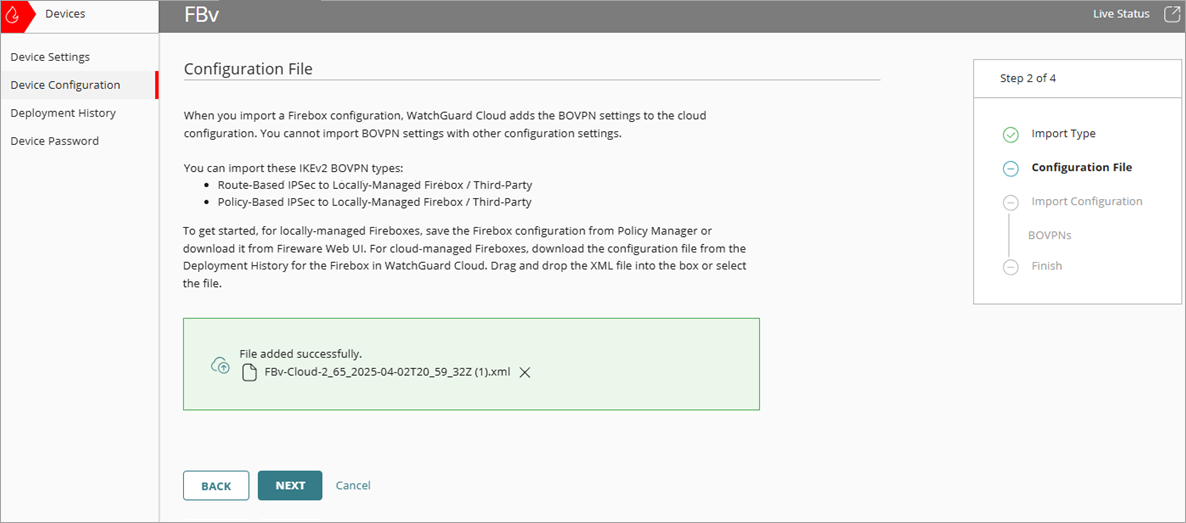This screenshot has height=523, width=1186.
Task: Click the WatchGuard flame logo icon
Action: (12, 15)
